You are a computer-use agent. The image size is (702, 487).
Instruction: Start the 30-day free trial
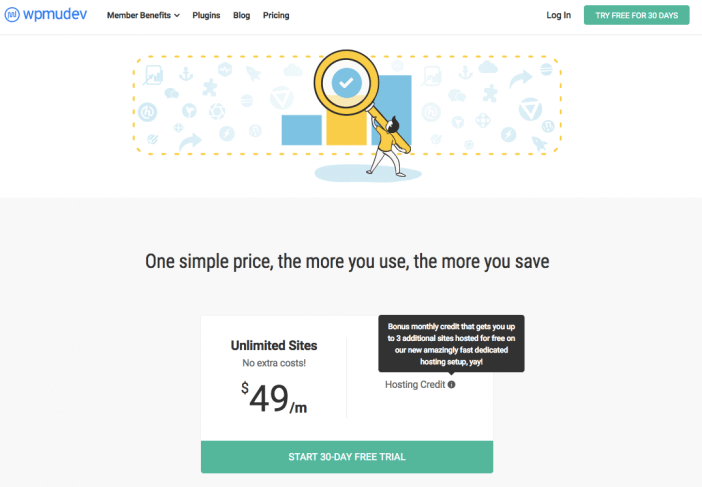(347, 457)
